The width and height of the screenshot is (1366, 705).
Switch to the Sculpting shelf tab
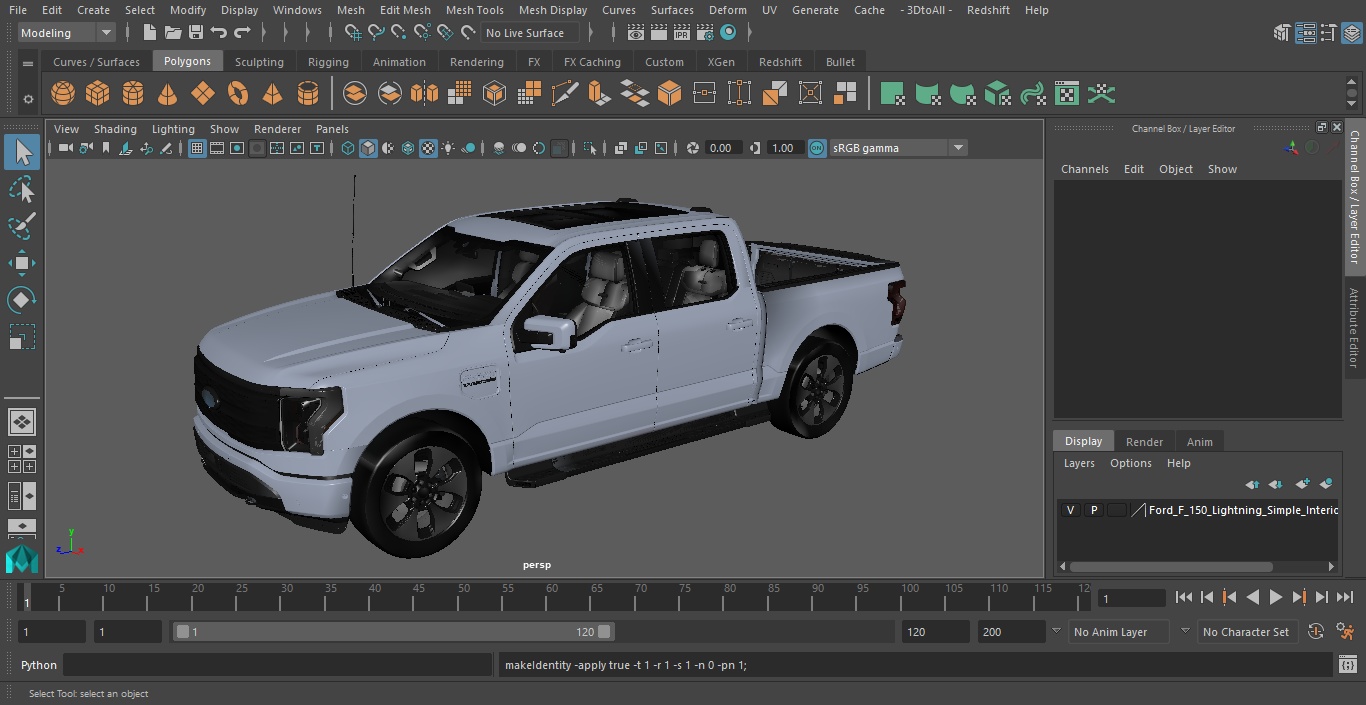point(259,62)
